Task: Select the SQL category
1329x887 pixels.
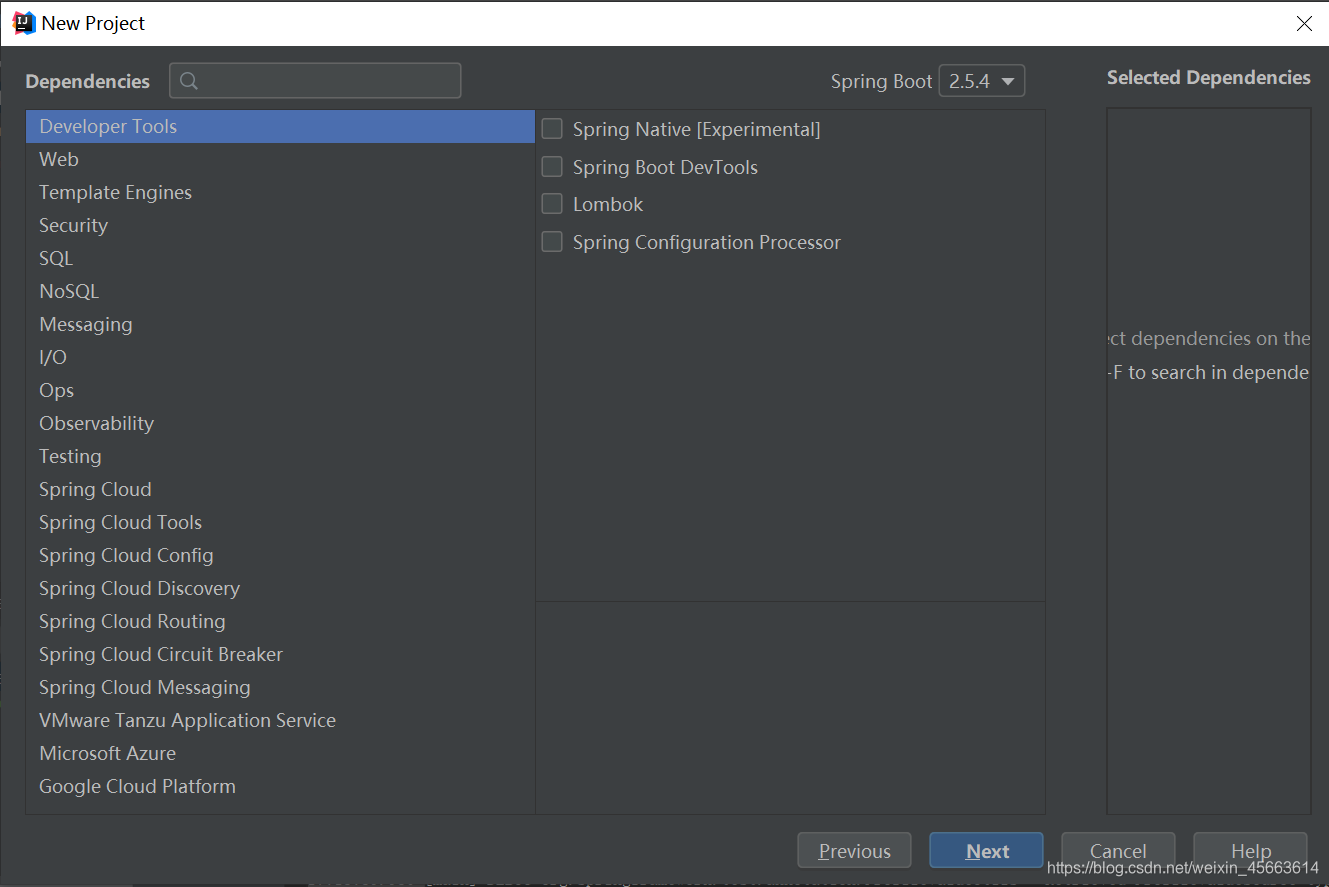Action: point(281,258)
